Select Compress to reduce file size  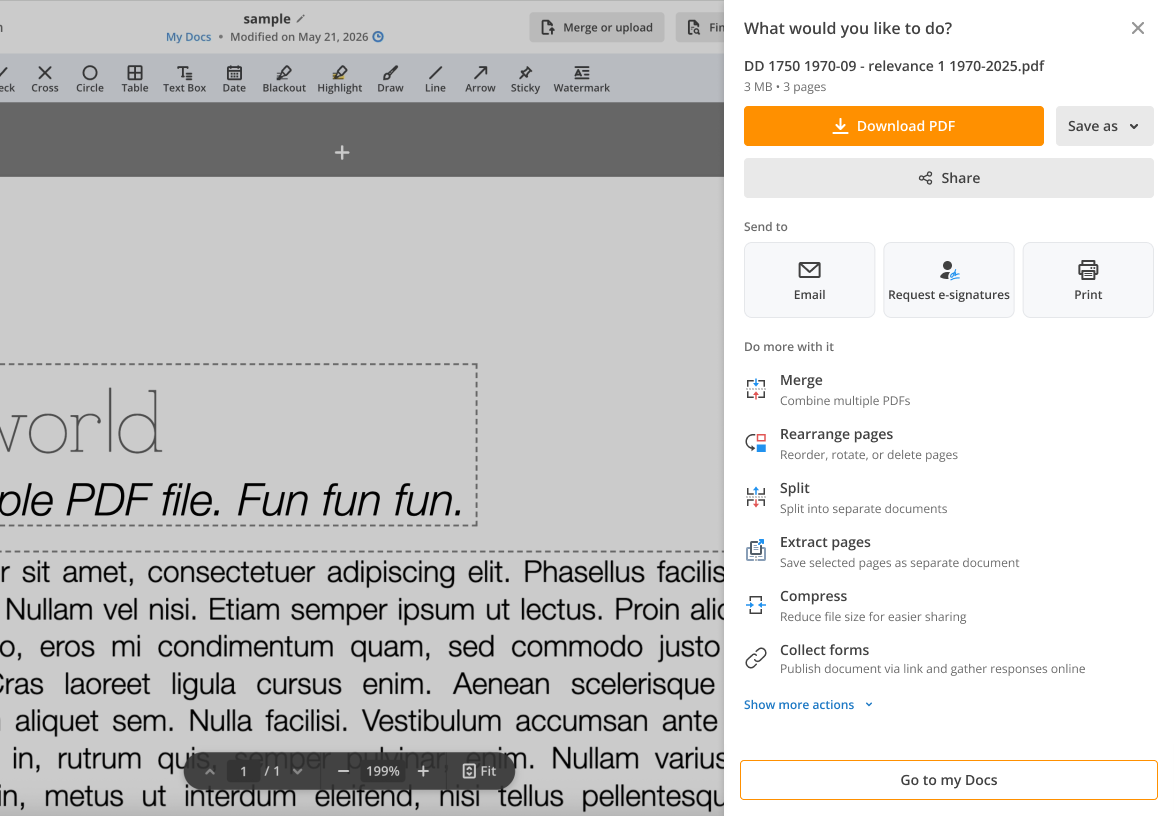tap(949, 606)
